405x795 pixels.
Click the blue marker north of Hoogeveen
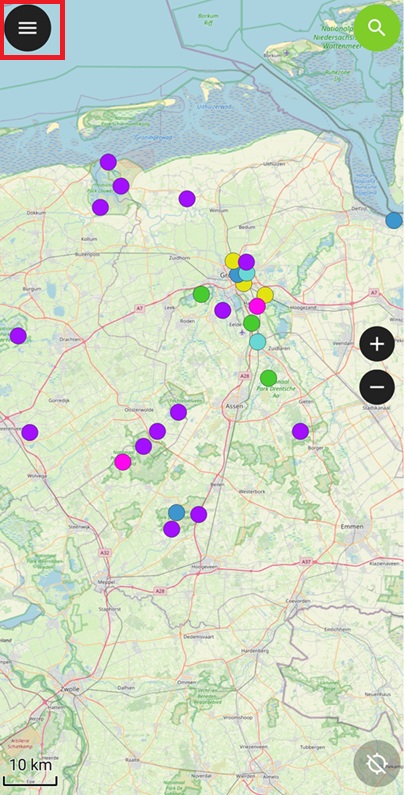point(176,512)
